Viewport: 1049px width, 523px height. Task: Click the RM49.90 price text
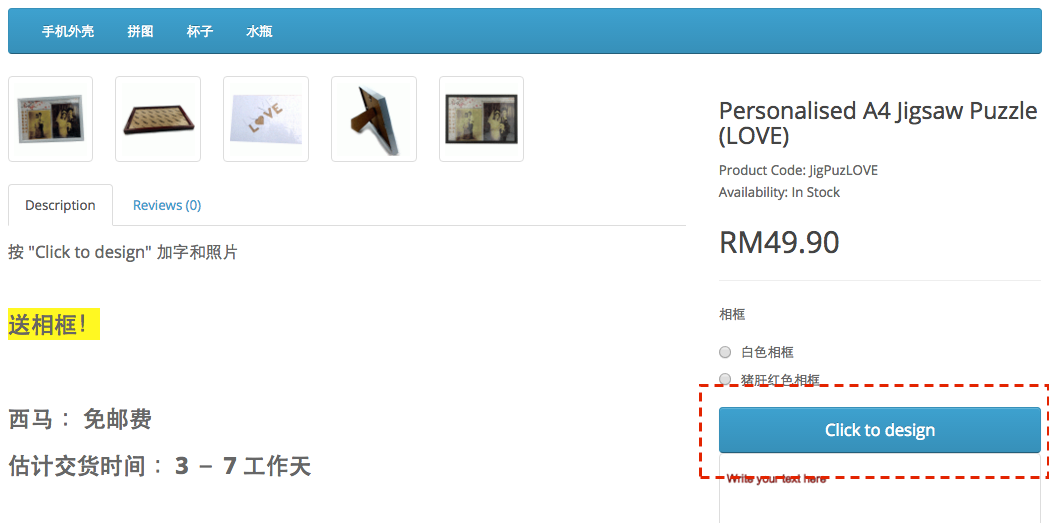click(779, 242)
